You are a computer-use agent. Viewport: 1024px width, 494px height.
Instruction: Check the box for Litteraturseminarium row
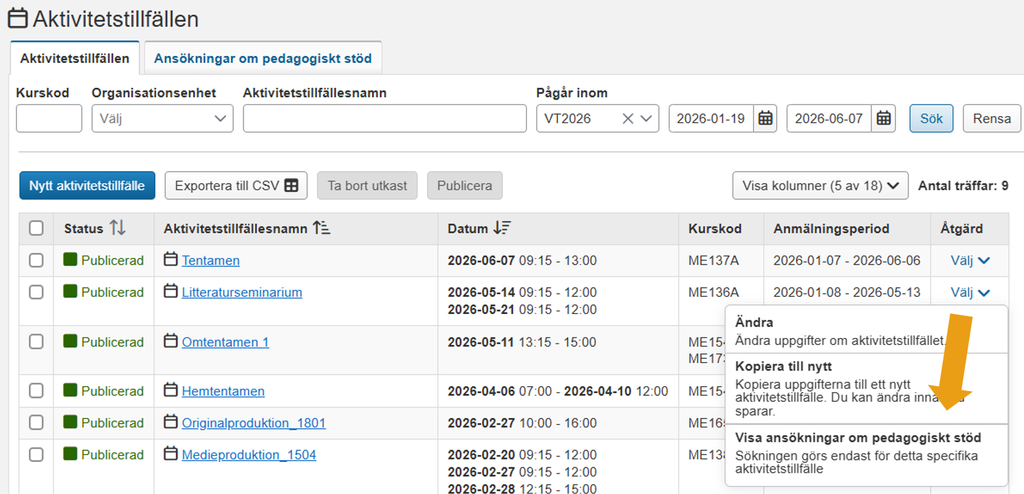pos(37,292)
